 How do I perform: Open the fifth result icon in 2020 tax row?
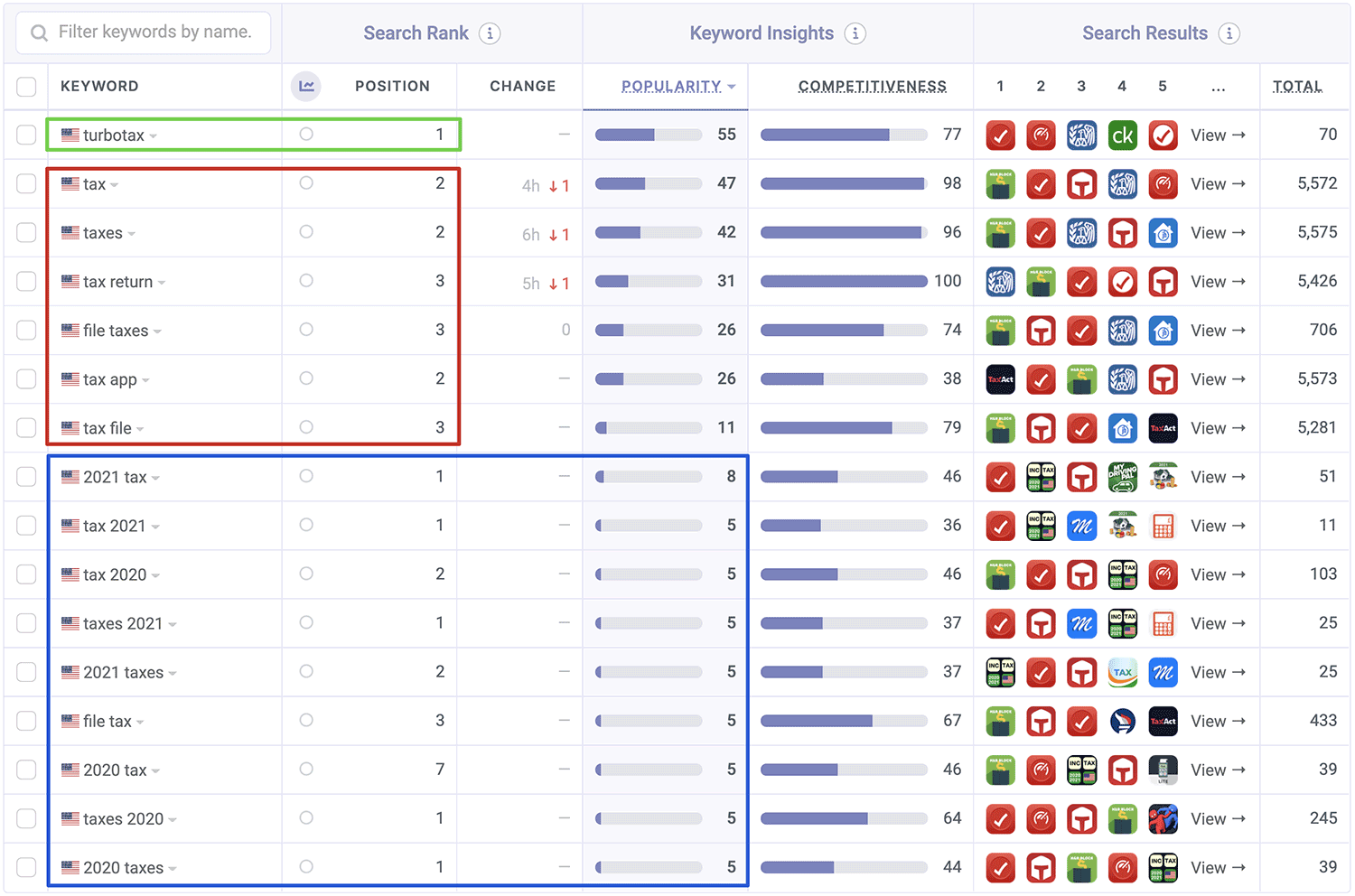[x=1163, y=770]
